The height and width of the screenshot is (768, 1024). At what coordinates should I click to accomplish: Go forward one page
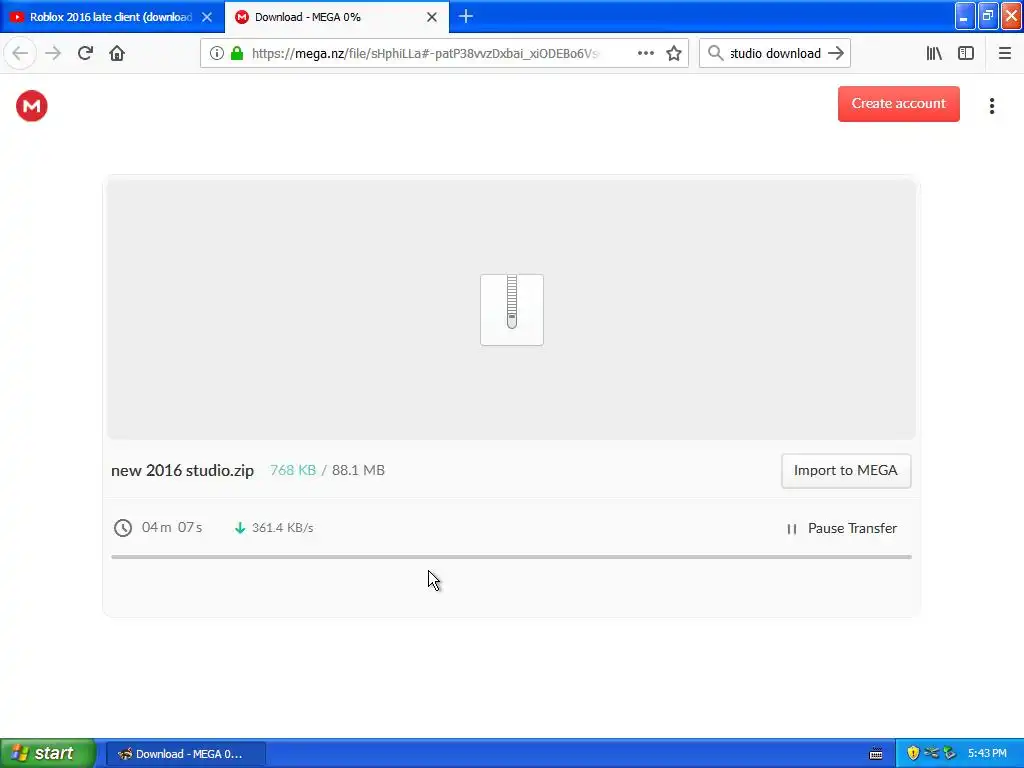(x=54, y=54)
